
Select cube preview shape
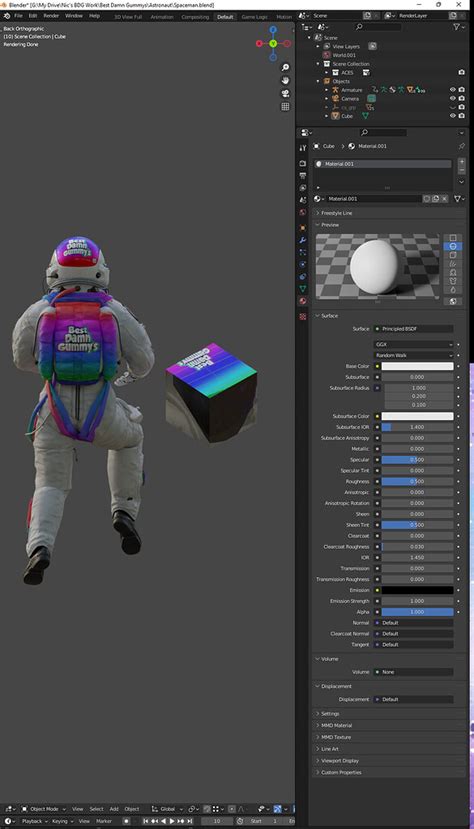453,255
